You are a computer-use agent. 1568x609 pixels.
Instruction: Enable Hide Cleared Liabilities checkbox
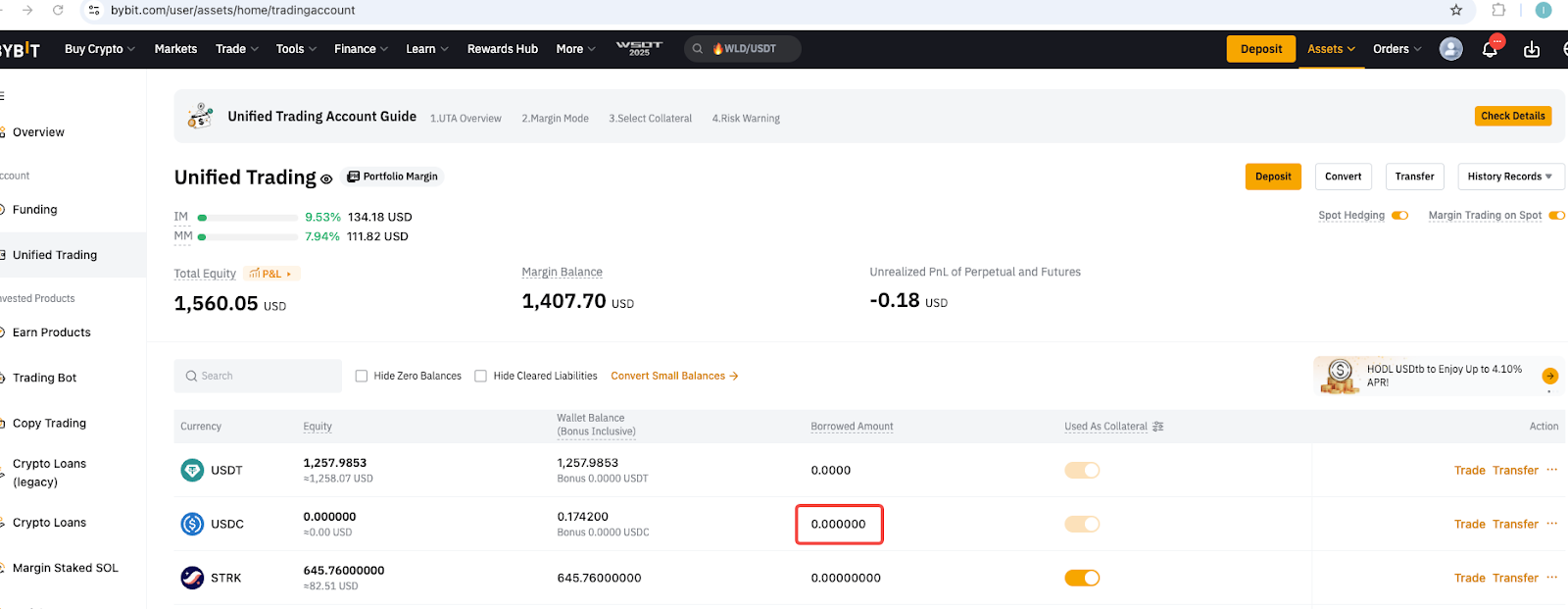click(480, 376)
